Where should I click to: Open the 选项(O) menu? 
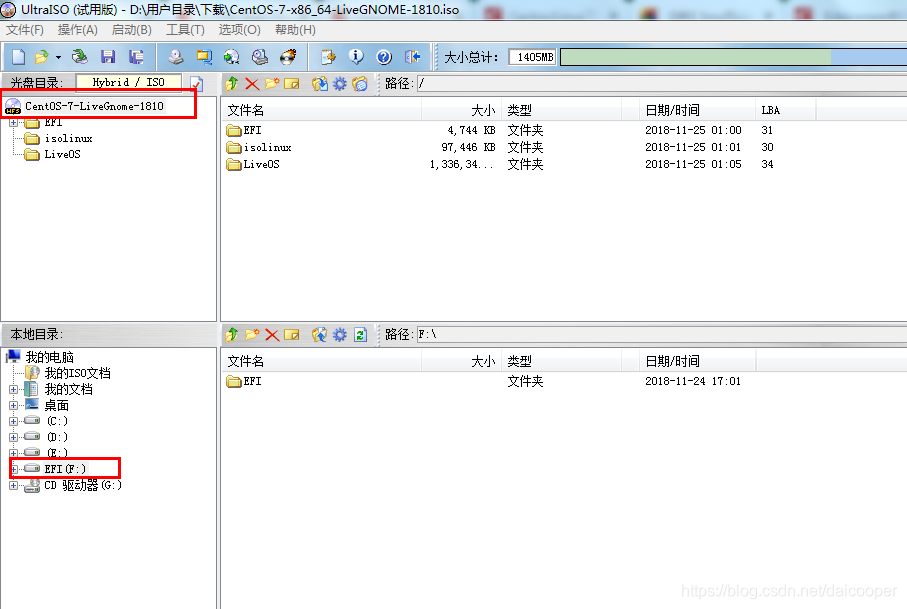(239, 30)
